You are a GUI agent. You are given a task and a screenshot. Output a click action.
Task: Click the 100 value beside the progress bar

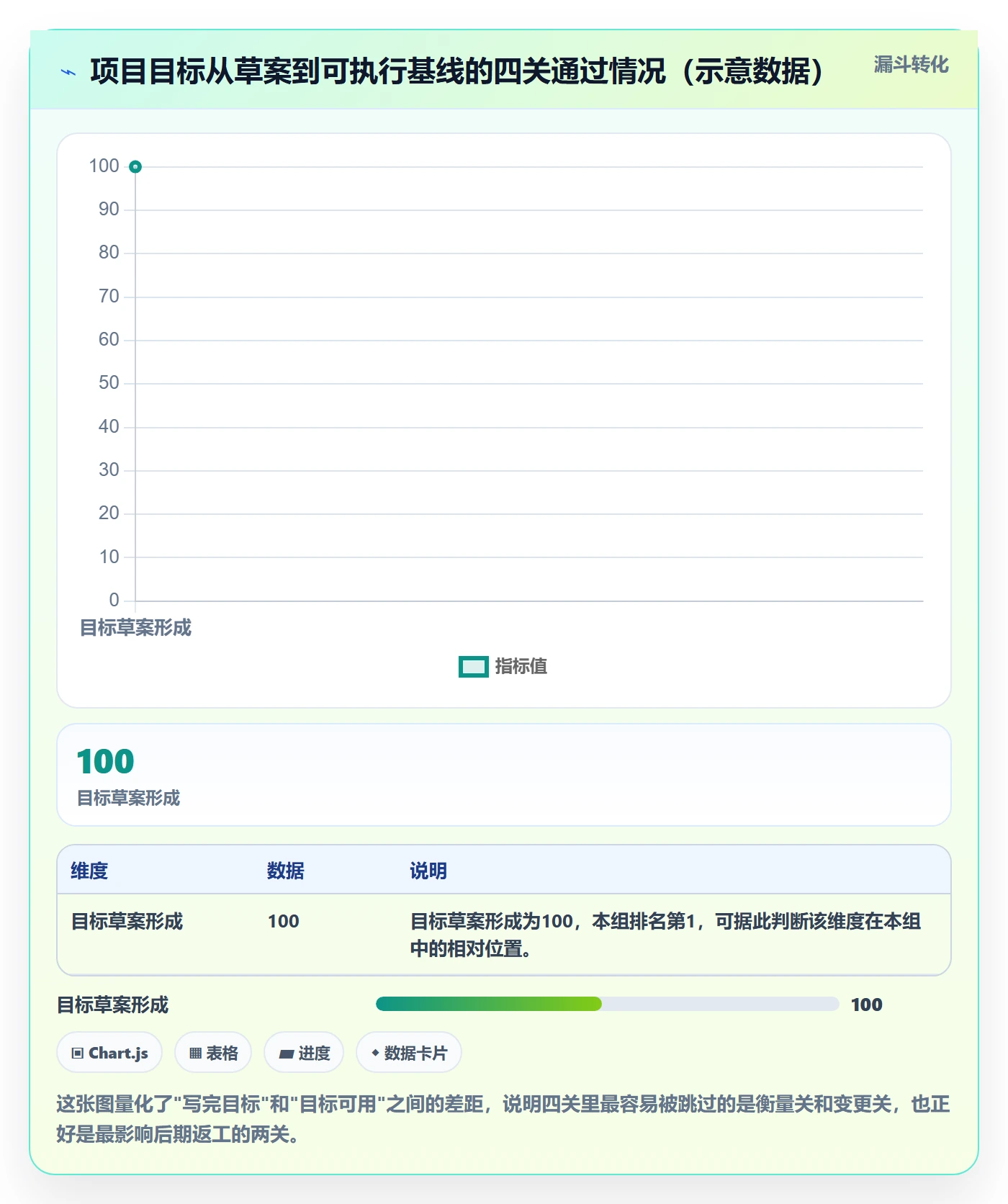(866, 1005)
